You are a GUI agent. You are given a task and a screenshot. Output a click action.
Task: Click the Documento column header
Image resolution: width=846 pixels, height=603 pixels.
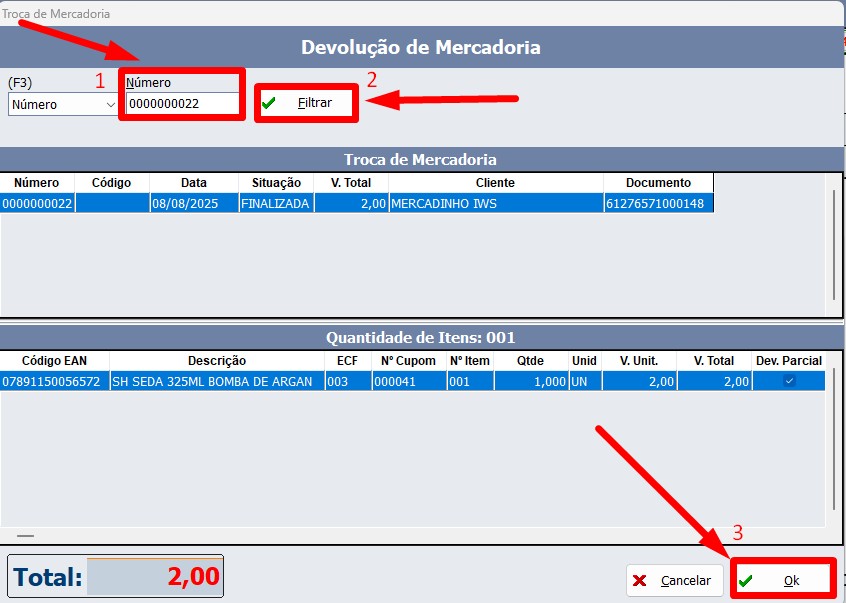(x=658, y=183)
